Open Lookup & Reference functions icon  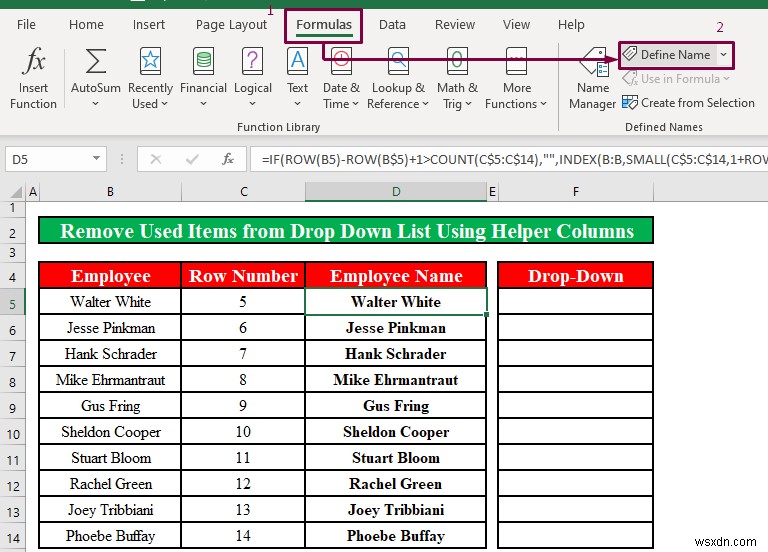click(398, 61)
